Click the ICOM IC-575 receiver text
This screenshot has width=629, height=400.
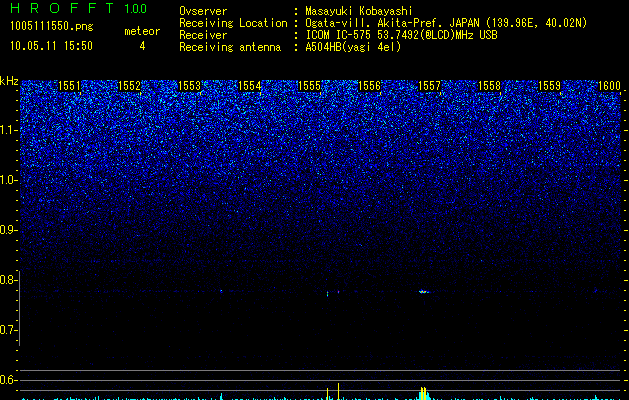click(x=401, y=35)
